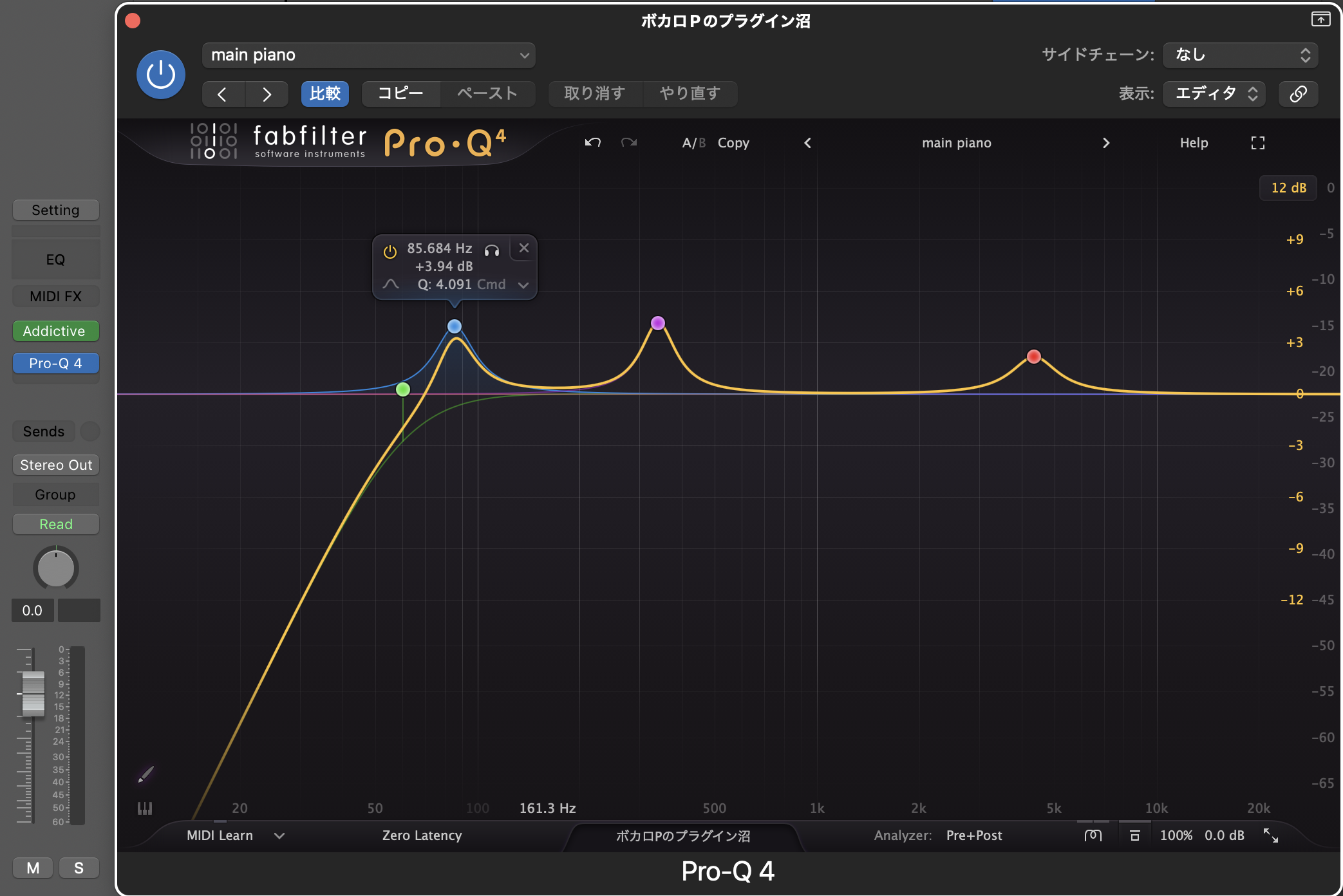Select the blue 85 Hz band node
The width and height of the screenshot is (1343, 896).
click(x=455, y=326)
